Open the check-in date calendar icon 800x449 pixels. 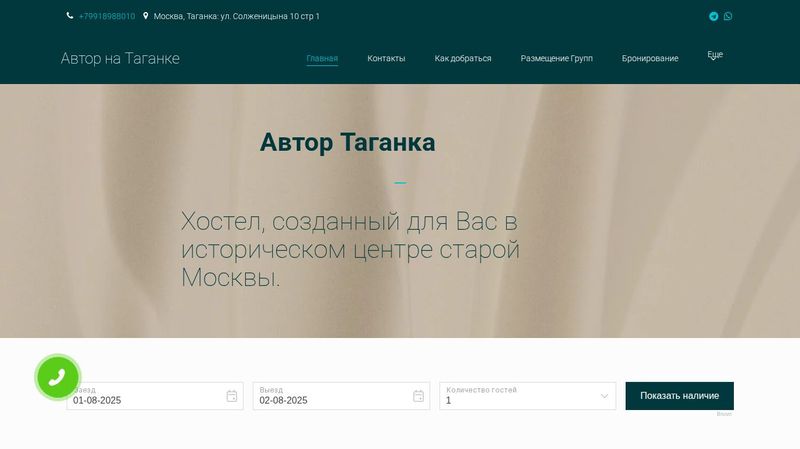pyautogui.click(x=232, y=396)
